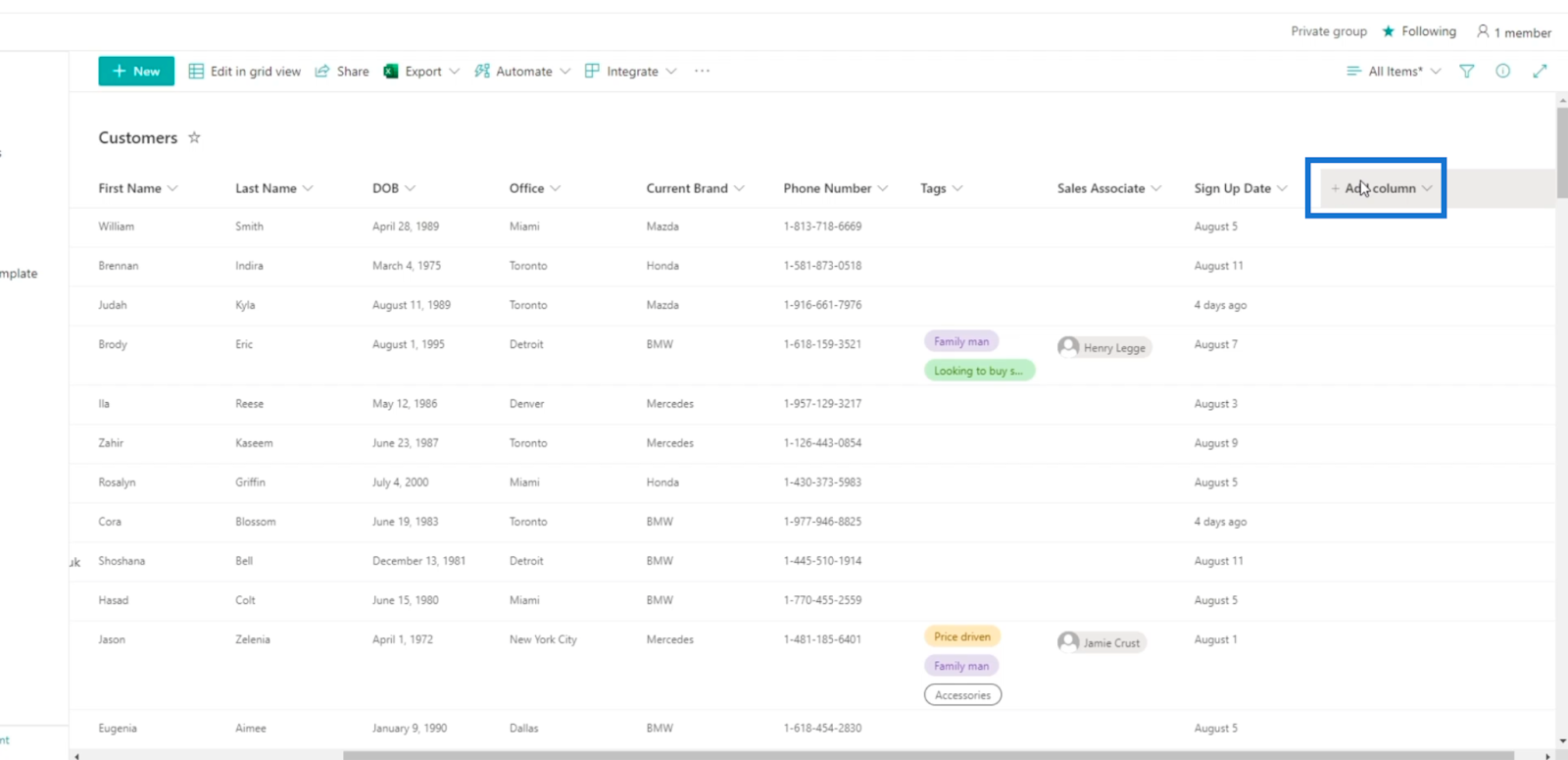Viewport: 1568px width, 760px height.
Task: View the 1 member group link
Action: click(1514, 32)
